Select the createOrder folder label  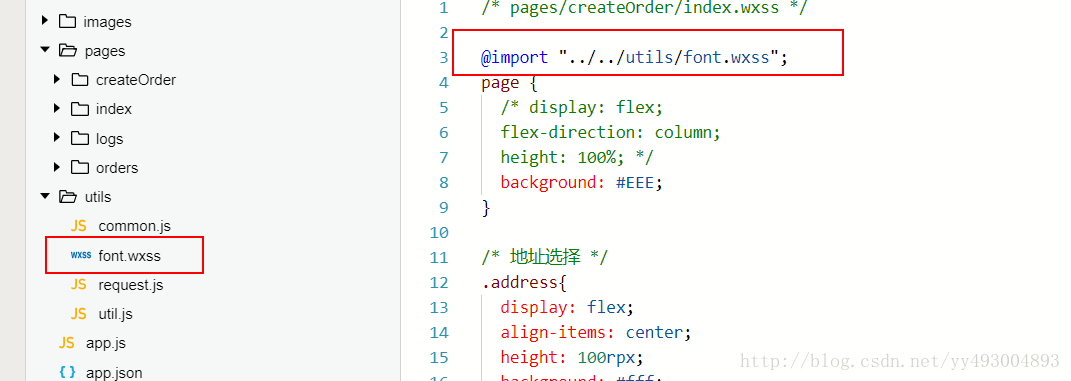click(136, 80)
